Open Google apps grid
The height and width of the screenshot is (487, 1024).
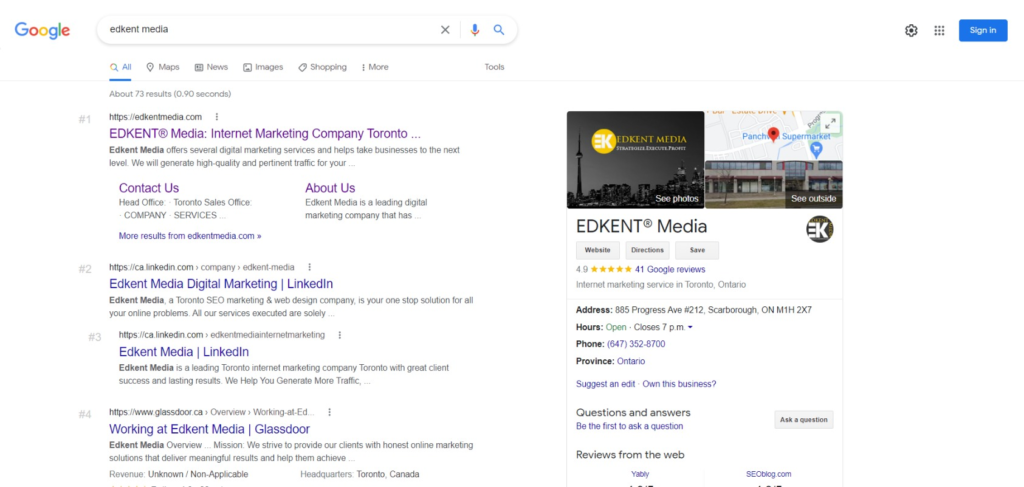tap(939, 30)
